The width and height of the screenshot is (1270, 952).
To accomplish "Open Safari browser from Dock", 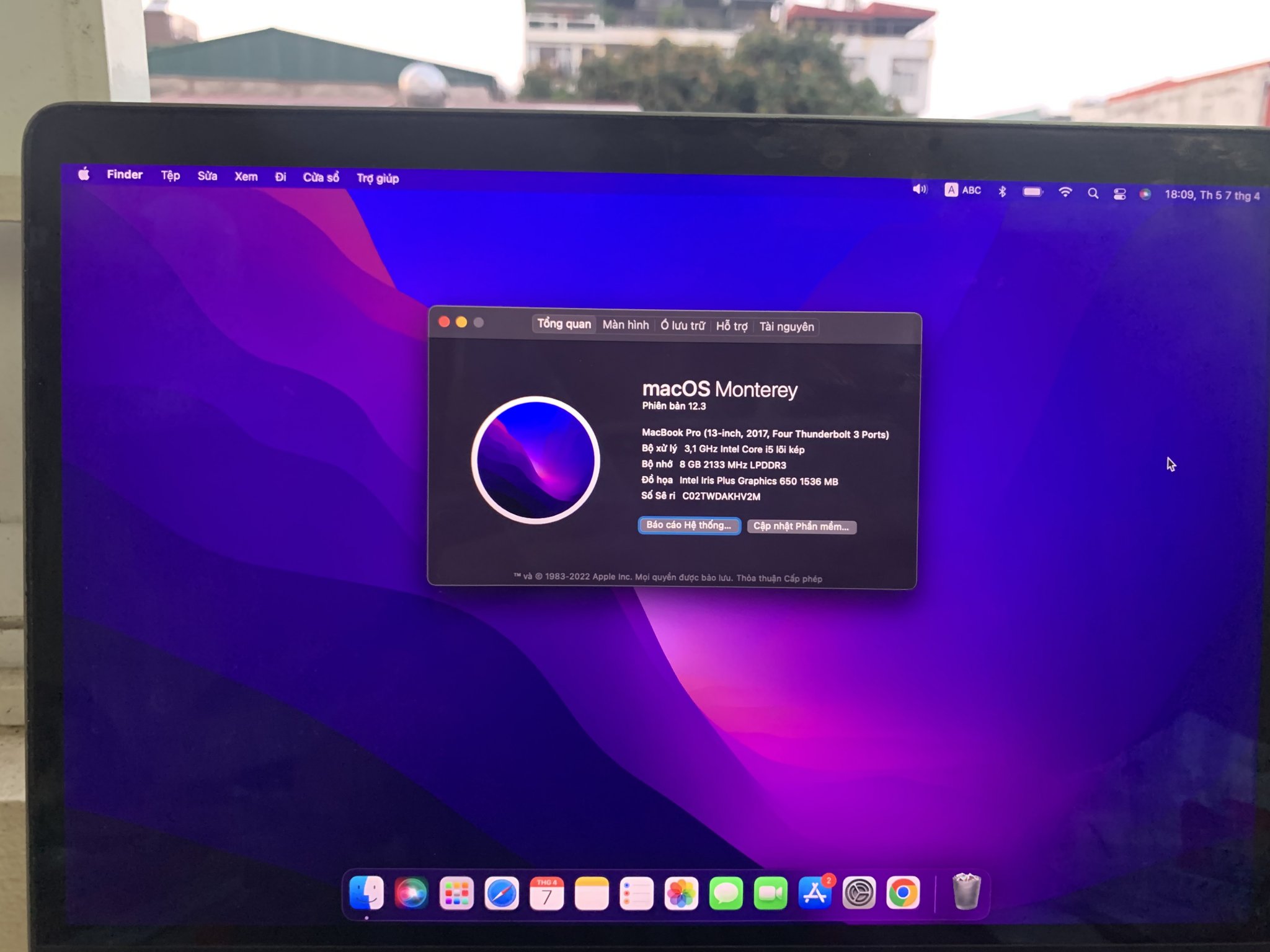I will point(501,893).
